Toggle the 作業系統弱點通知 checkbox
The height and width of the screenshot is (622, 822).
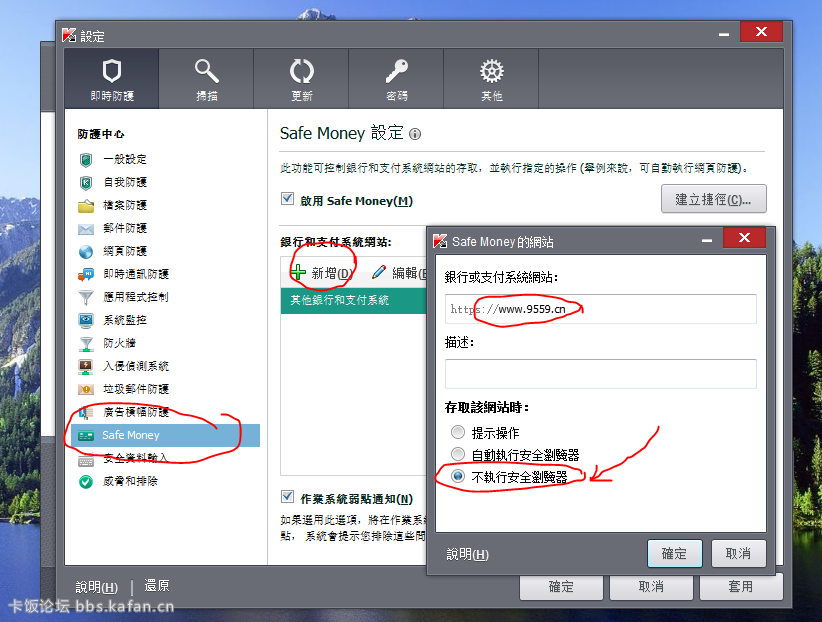(287, 497)
